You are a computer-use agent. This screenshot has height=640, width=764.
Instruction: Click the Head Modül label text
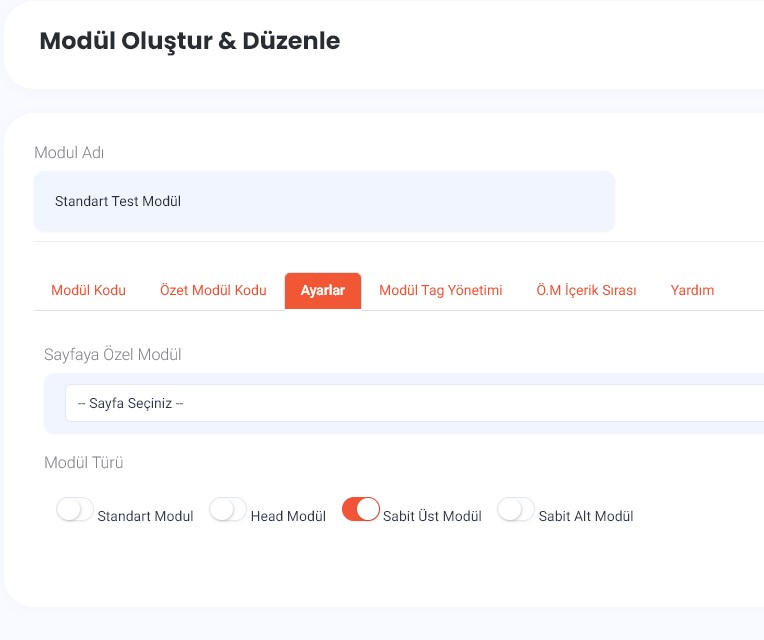click(x=288, y=517)
